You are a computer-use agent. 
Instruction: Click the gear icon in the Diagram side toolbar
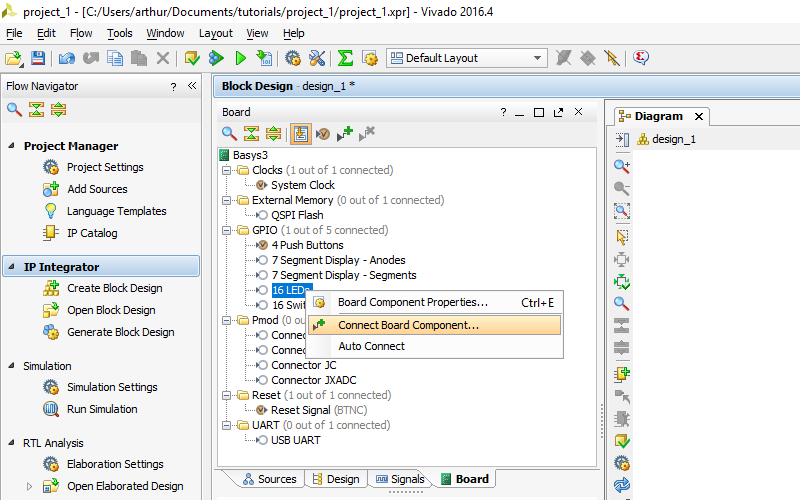click(x=621, y=463)
